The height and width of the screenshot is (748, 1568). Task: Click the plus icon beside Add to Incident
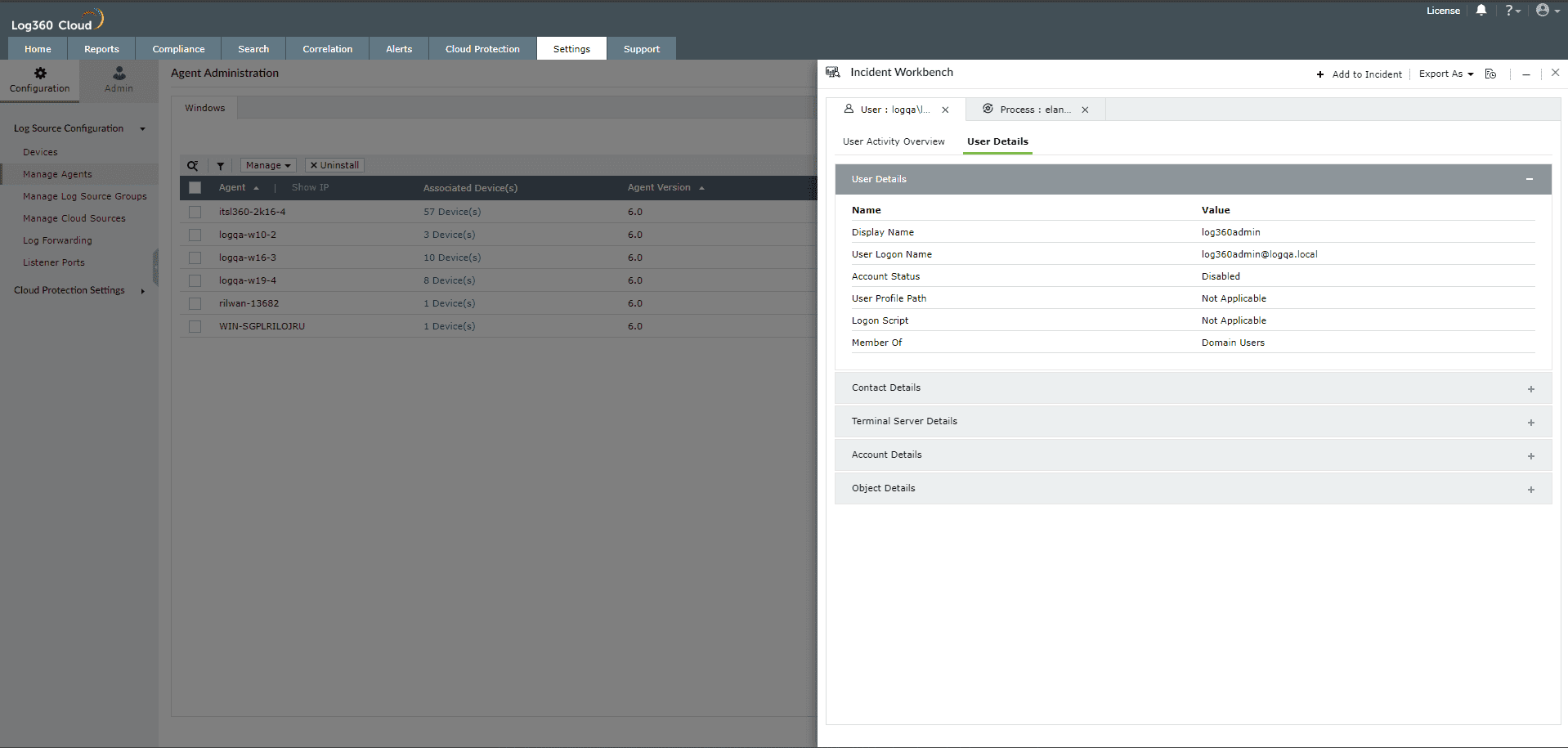click(x=1319, y=74)
